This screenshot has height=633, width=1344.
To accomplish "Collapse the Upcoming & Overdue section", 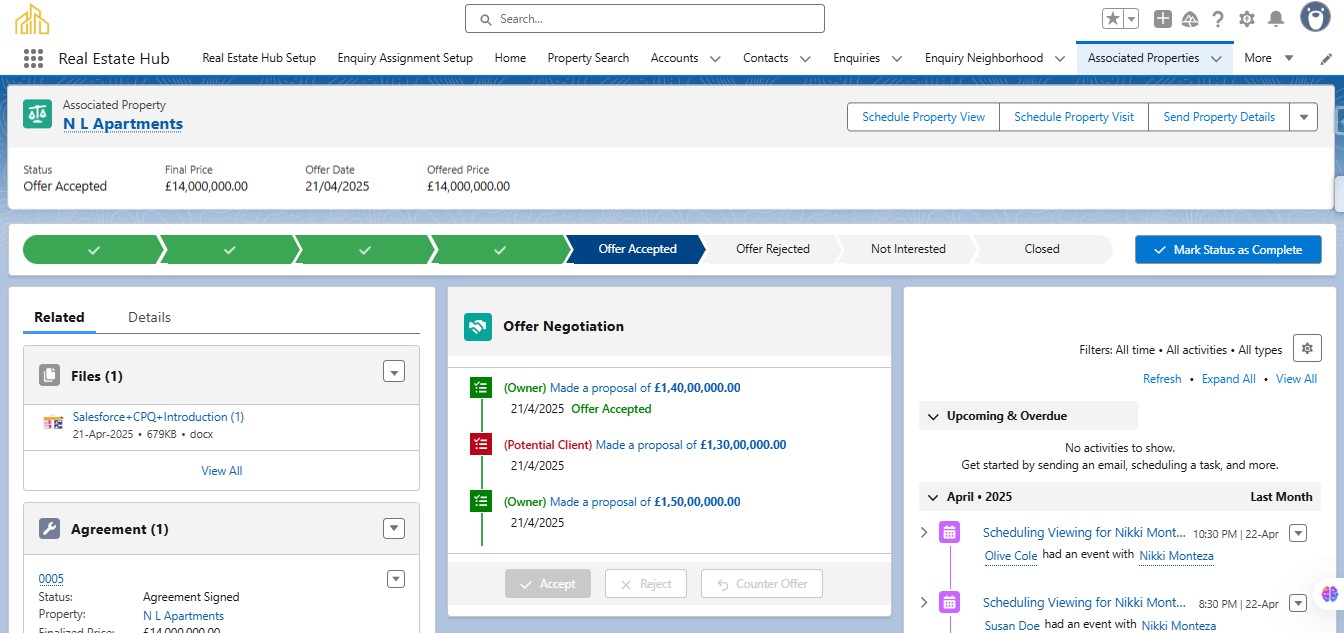I will (933, 416).
